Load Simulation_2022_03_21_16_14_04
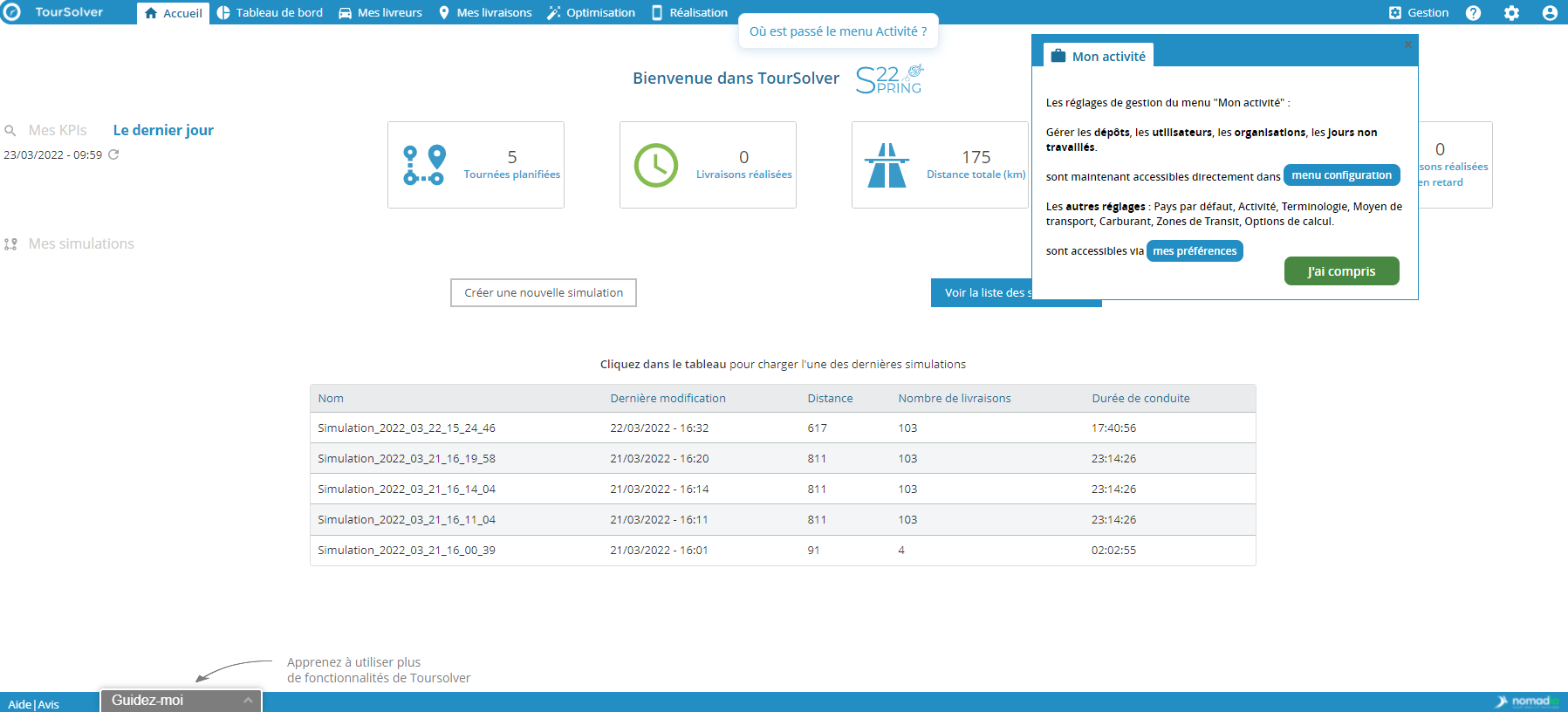 tap(783, 489)
